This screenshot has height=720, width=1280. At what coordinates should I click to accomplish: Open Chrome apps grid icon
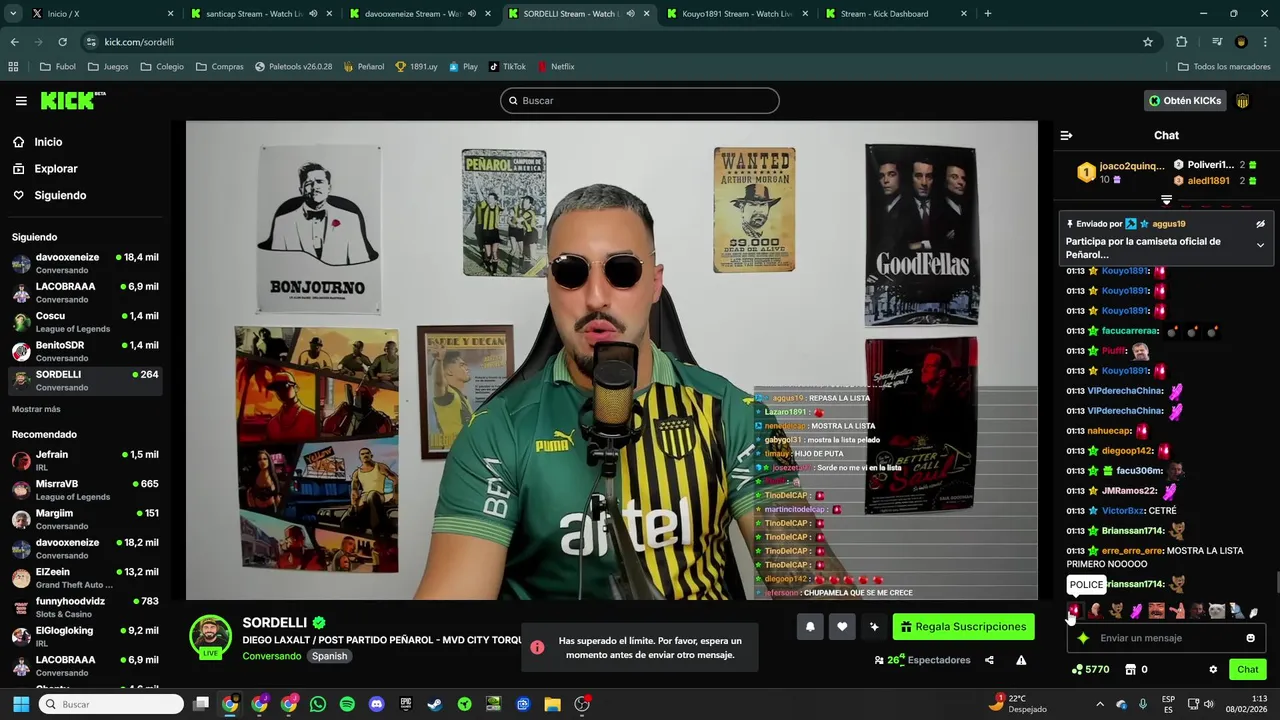coord(13,67)
